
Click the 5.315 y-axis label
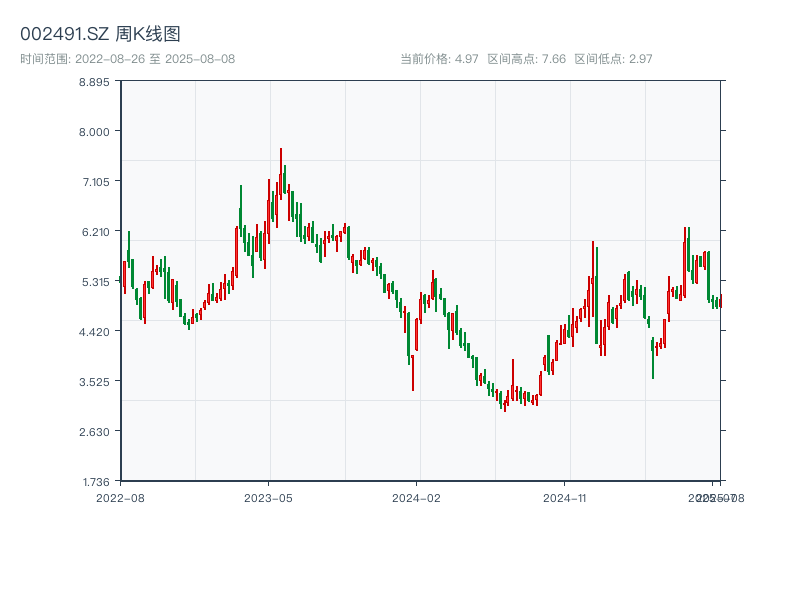click(x=95, y=282)
